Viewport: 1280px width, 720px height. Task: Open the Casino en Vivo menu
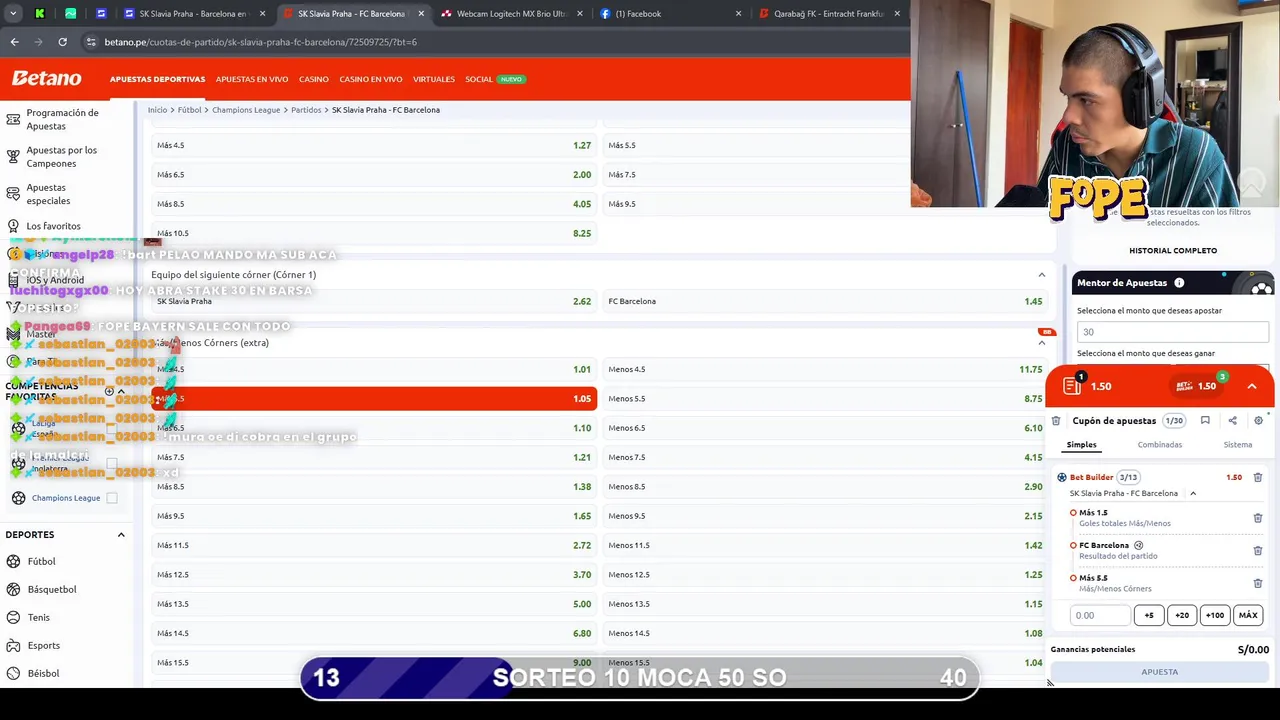pyautogui.click(x=371, y=79)
